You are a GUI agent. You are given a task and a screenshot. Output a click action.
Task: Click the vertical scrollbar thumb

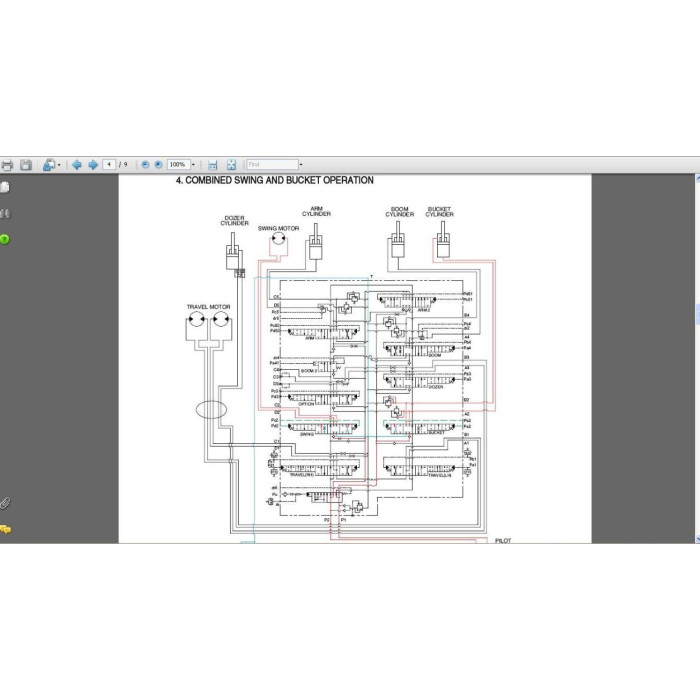point(697,314)
